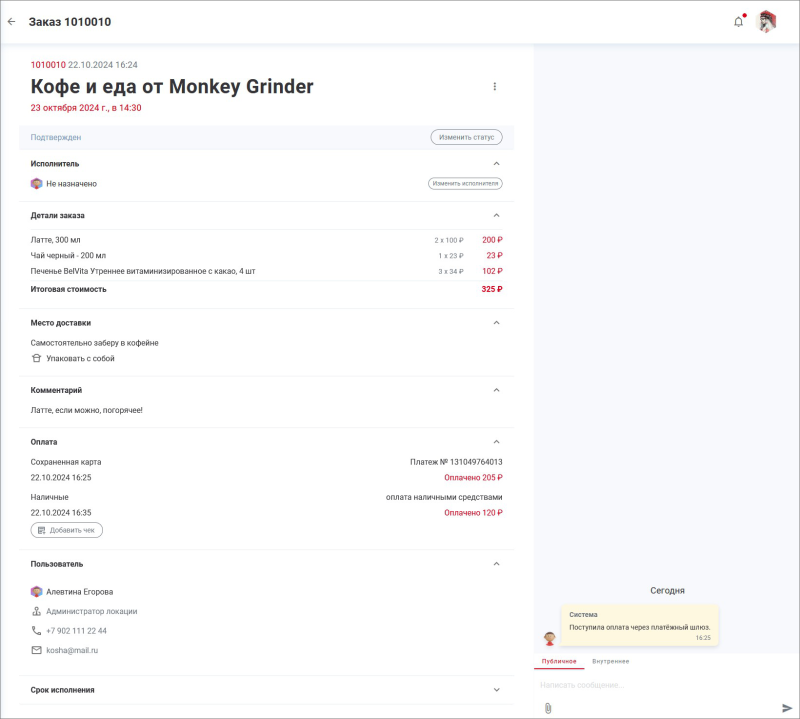Click the Изменить статус button
The height and width of the screenshot is (719, 800).
[x=466, y=137]
